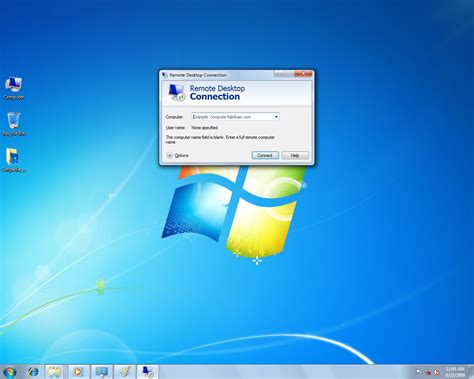
Task: Open Windows Media Player taskbar icon
Action: pyautogui.click(x=78, y=372)
